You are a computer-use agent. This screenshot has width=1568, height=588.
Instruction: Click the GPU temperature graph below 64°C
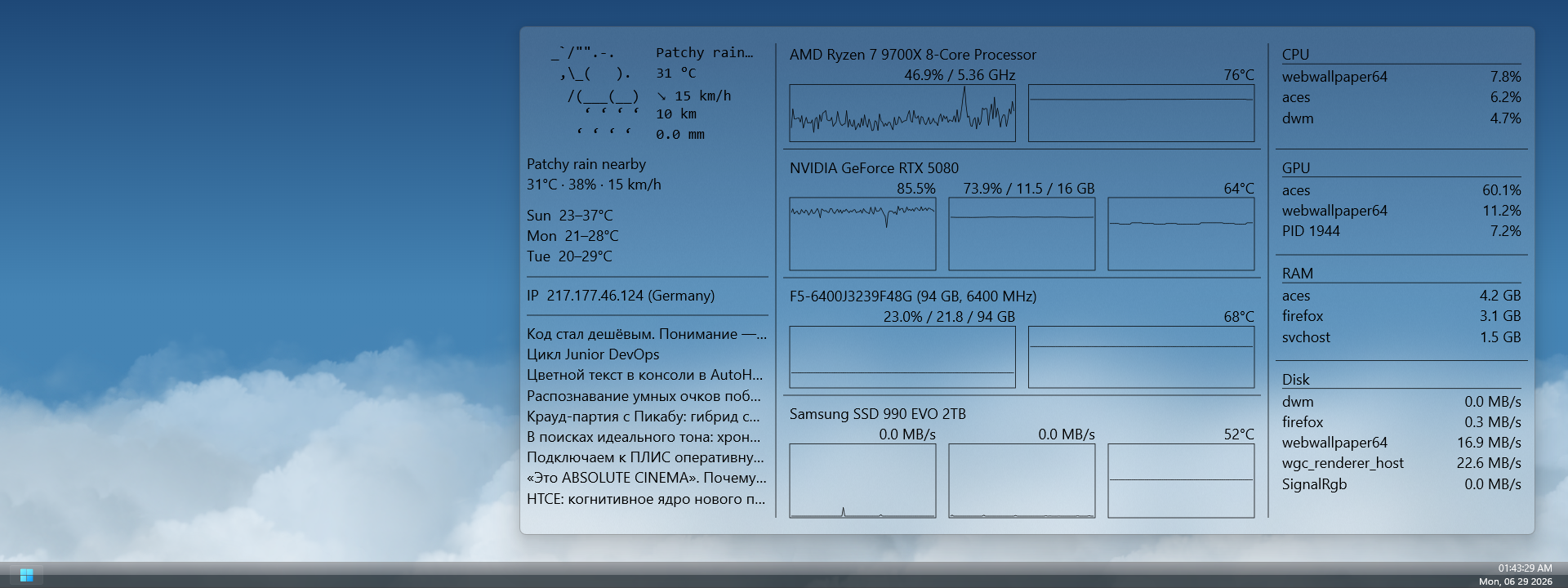(1181, 234)
